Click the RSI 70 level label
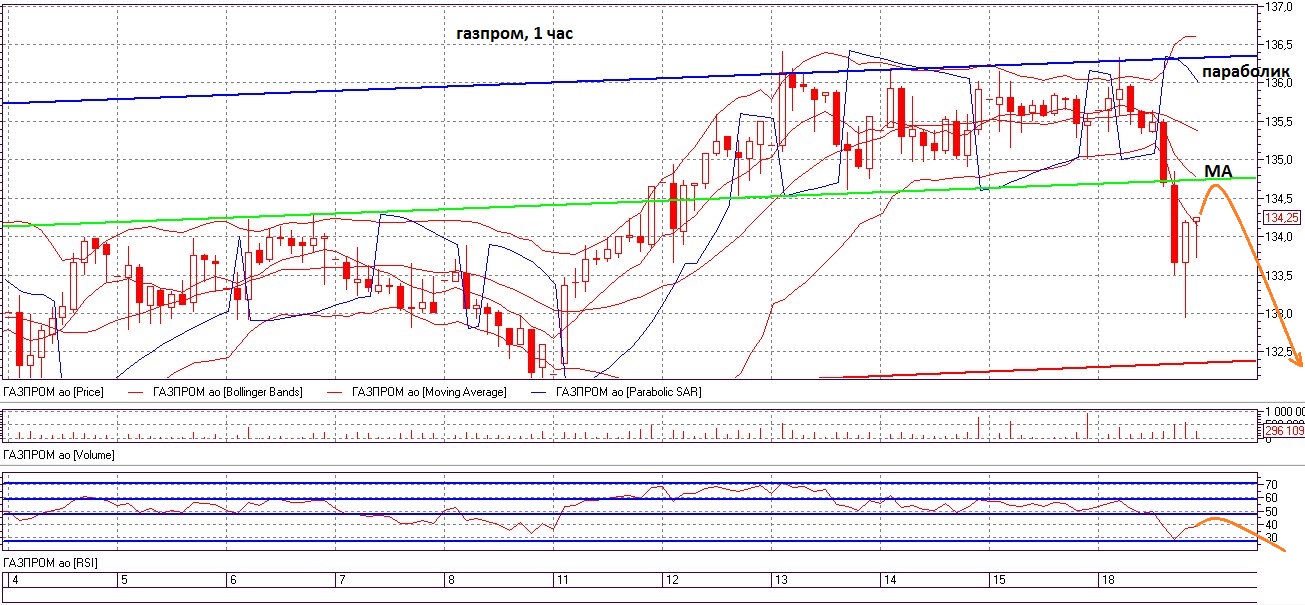The height and width of the screenshot is (605, 1305). pos(1271,484)
